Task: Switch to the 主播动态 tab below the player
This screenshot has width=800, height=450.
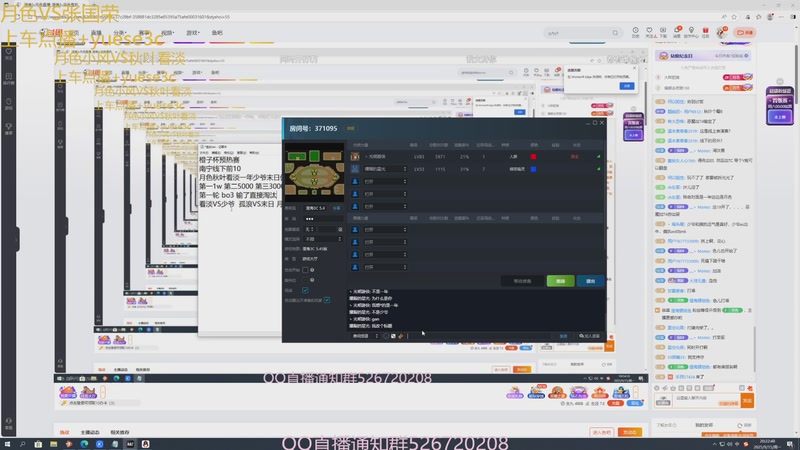Action: tap(90, 433)
